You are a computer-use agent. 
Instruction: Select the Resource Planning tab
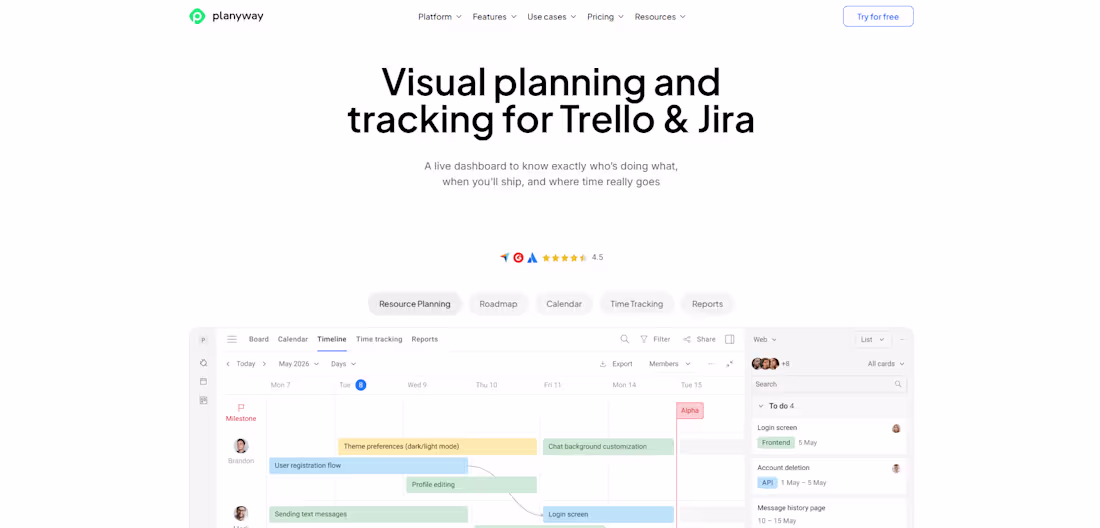click(x=415, y=304)
